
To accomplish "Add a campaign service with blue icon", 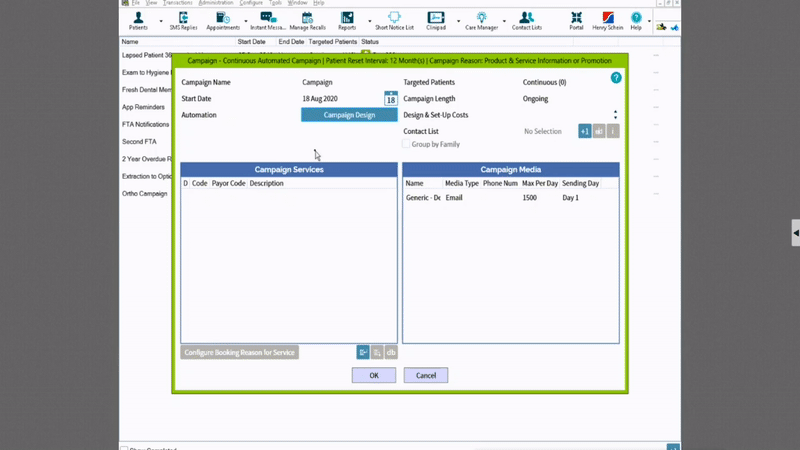I will pos(363,353).
